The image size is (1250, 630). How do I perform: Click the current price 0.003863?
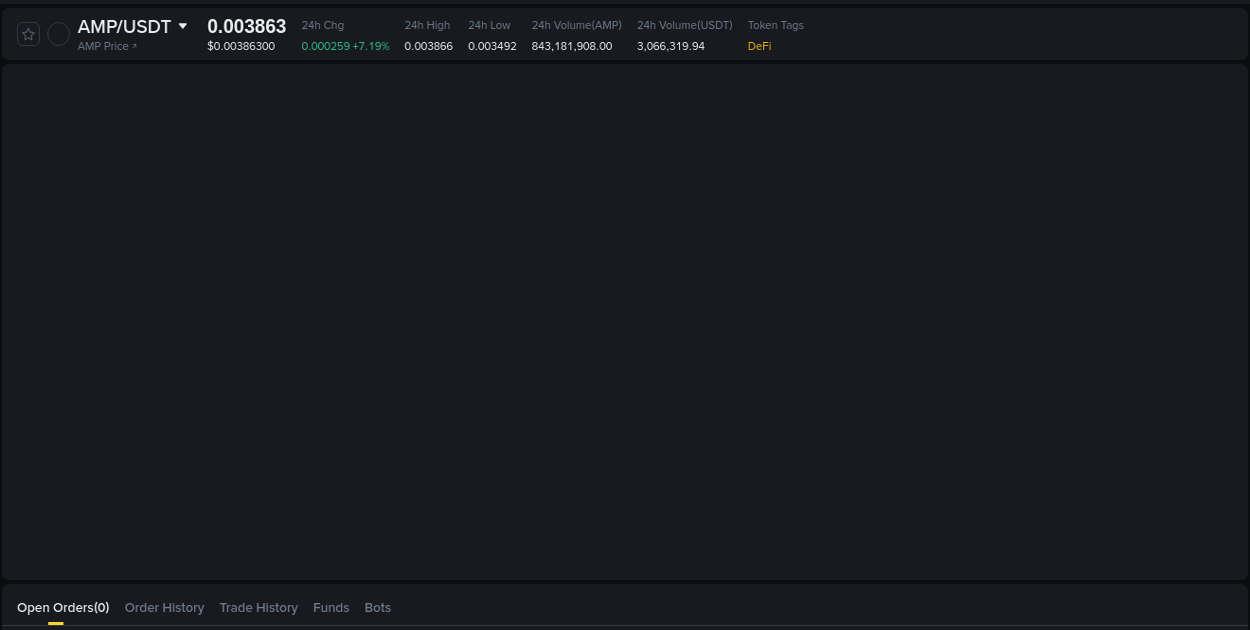coord(246,26)
